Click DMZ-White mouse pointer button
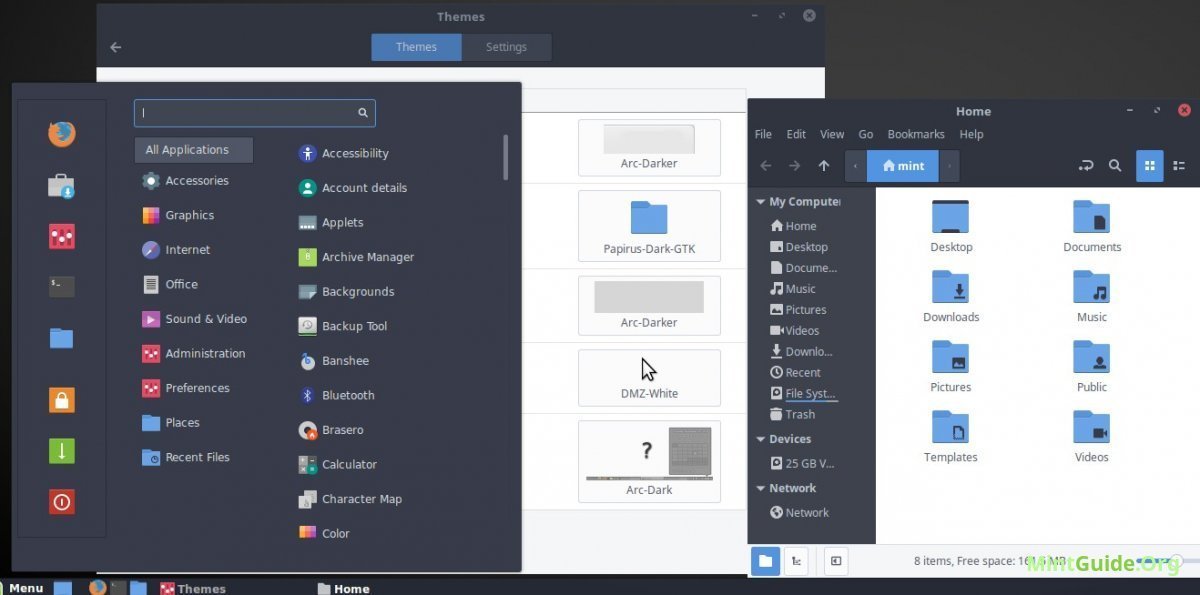The height and width of the screenshot is (595, 1200). (649, 377)
